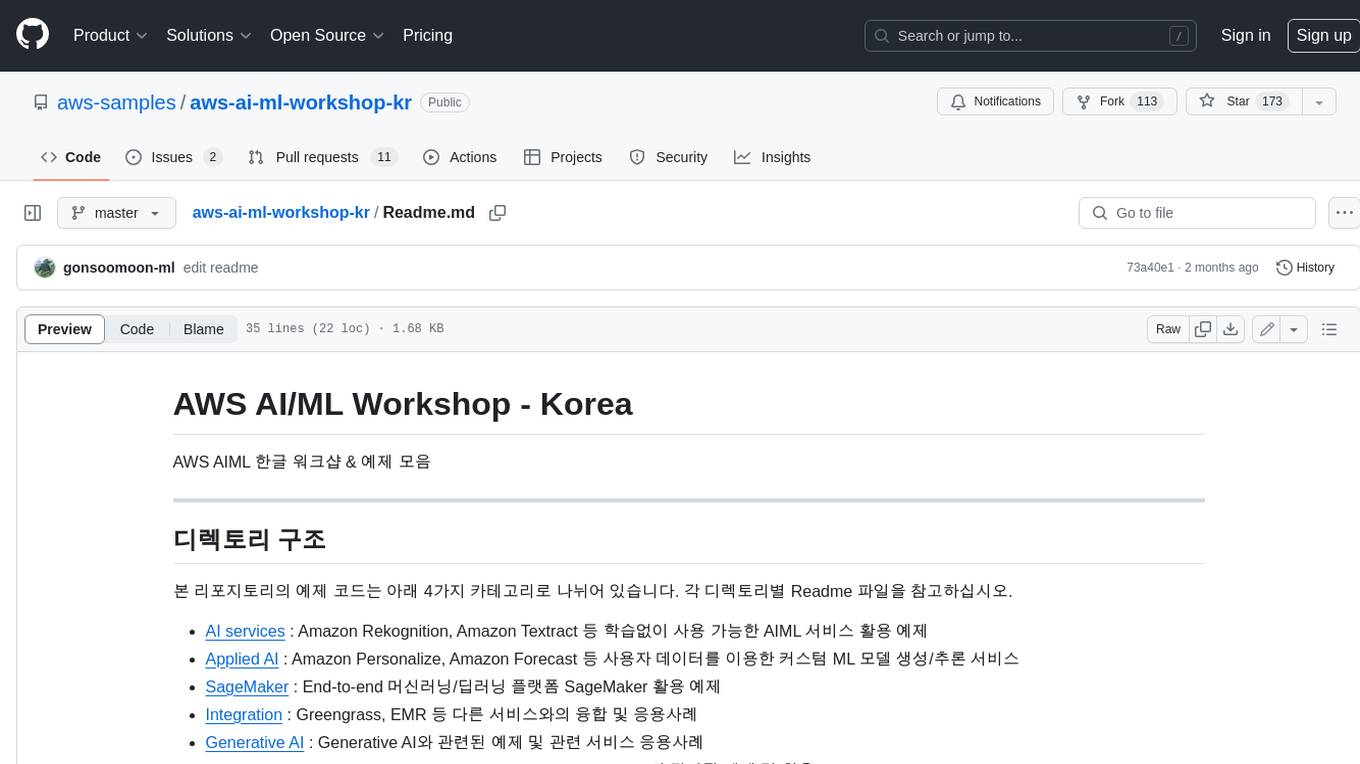Image resolution: width=1360 pixels, height=764 pixels.
Task: Switch to the Code tab
Action: click(x=70, y=157)
